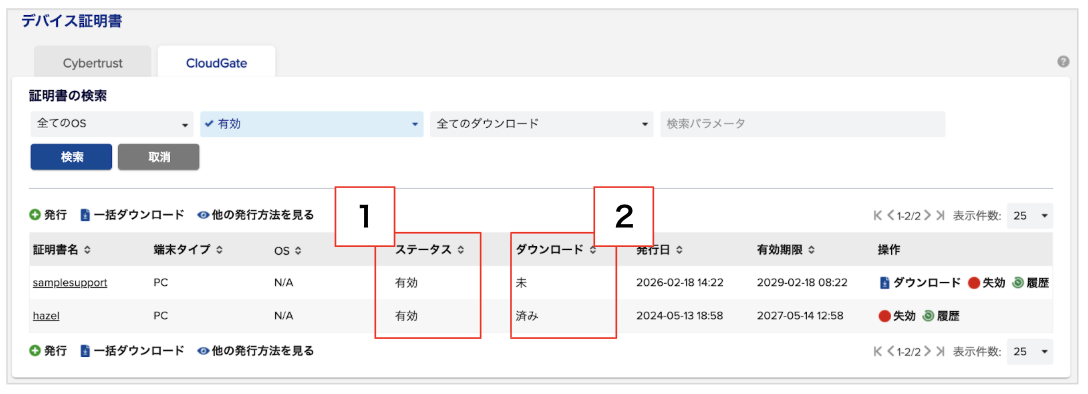Screen dimensions: 1088x394
Task: Click the 済み download status cell
Action: tap(527, 316)
